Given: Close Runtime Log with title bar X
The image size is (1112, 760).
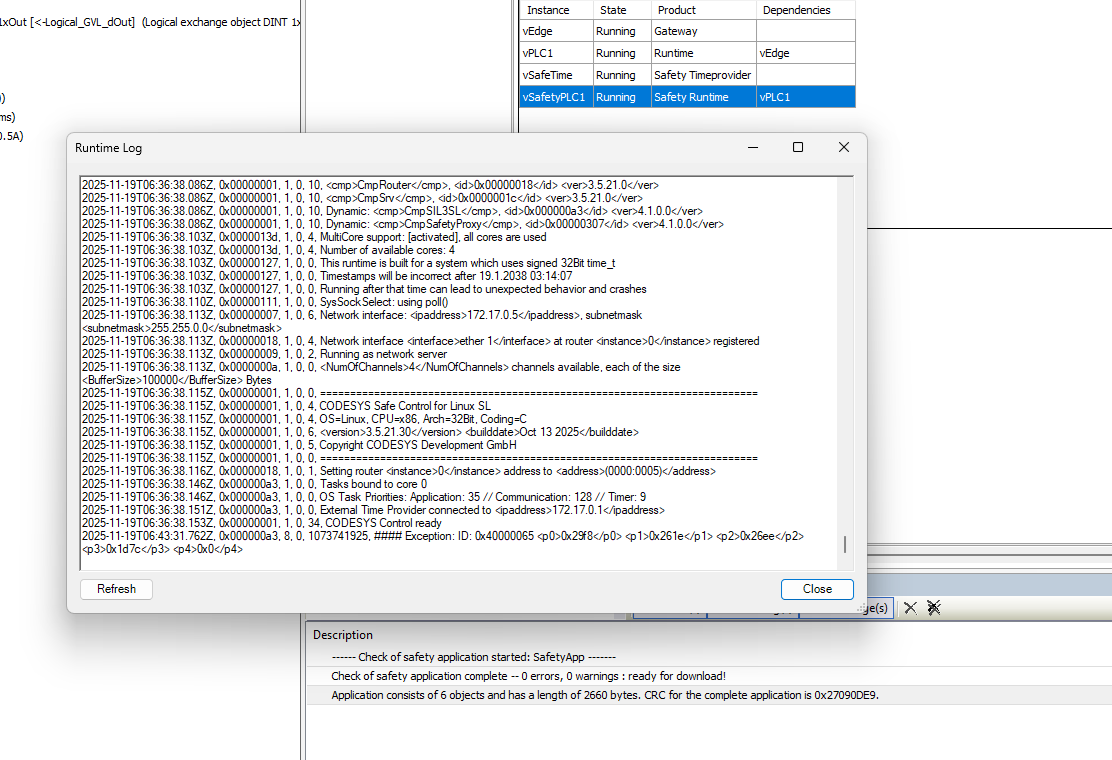Looking at the screenshot, I should click(843, 147).
